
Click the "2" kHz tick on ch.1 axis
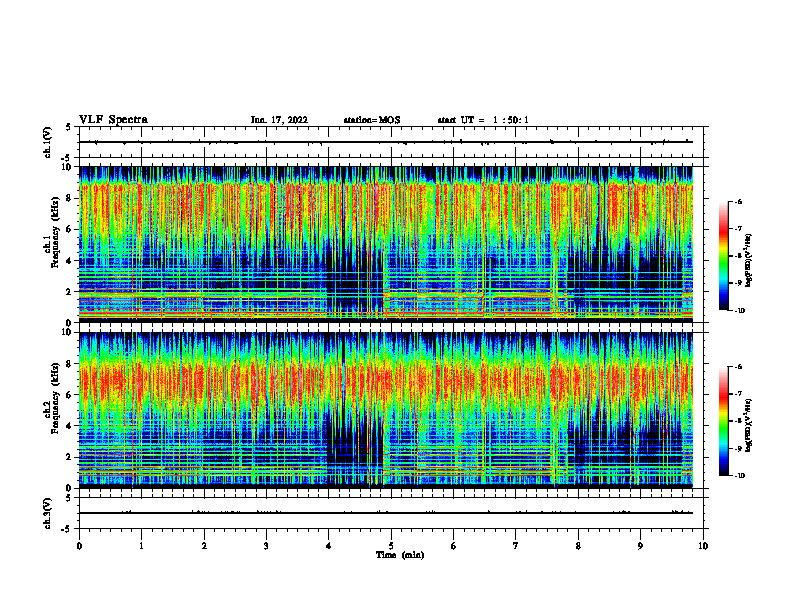[71, 292]
